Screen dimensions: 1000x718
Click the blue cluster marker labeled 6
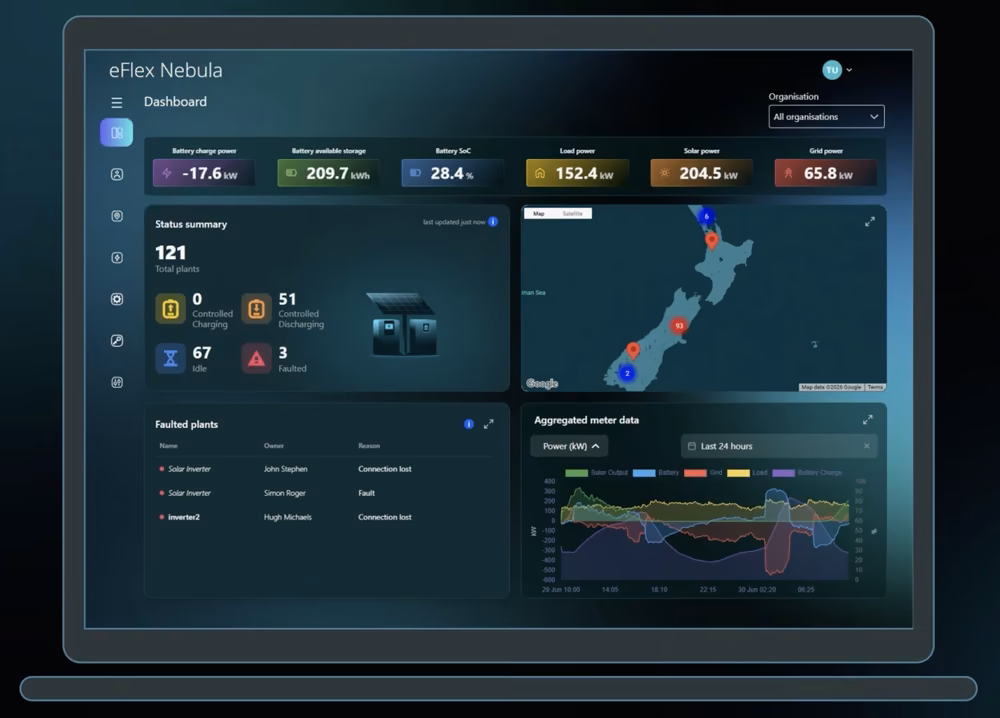pyautogui.click(x=706, y=217)
